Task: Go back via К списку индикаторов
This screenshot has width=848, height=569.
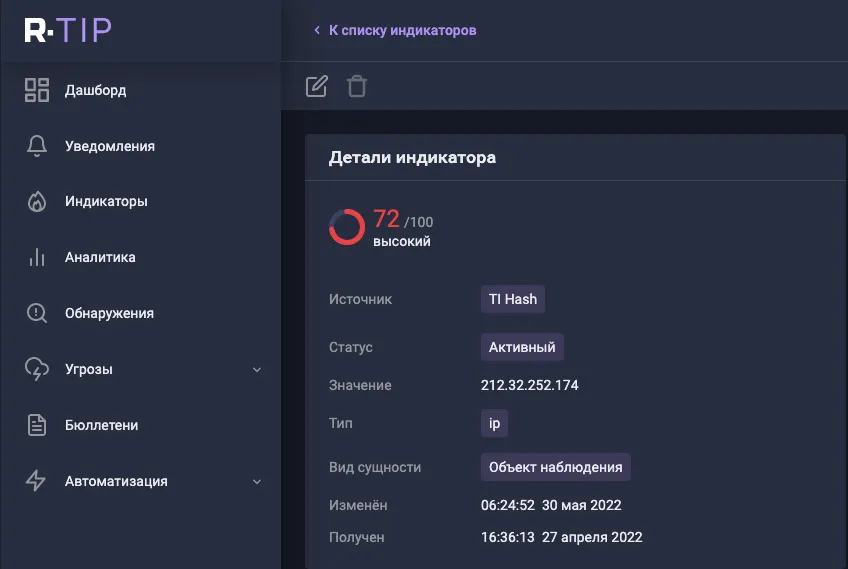Action: 395,30
